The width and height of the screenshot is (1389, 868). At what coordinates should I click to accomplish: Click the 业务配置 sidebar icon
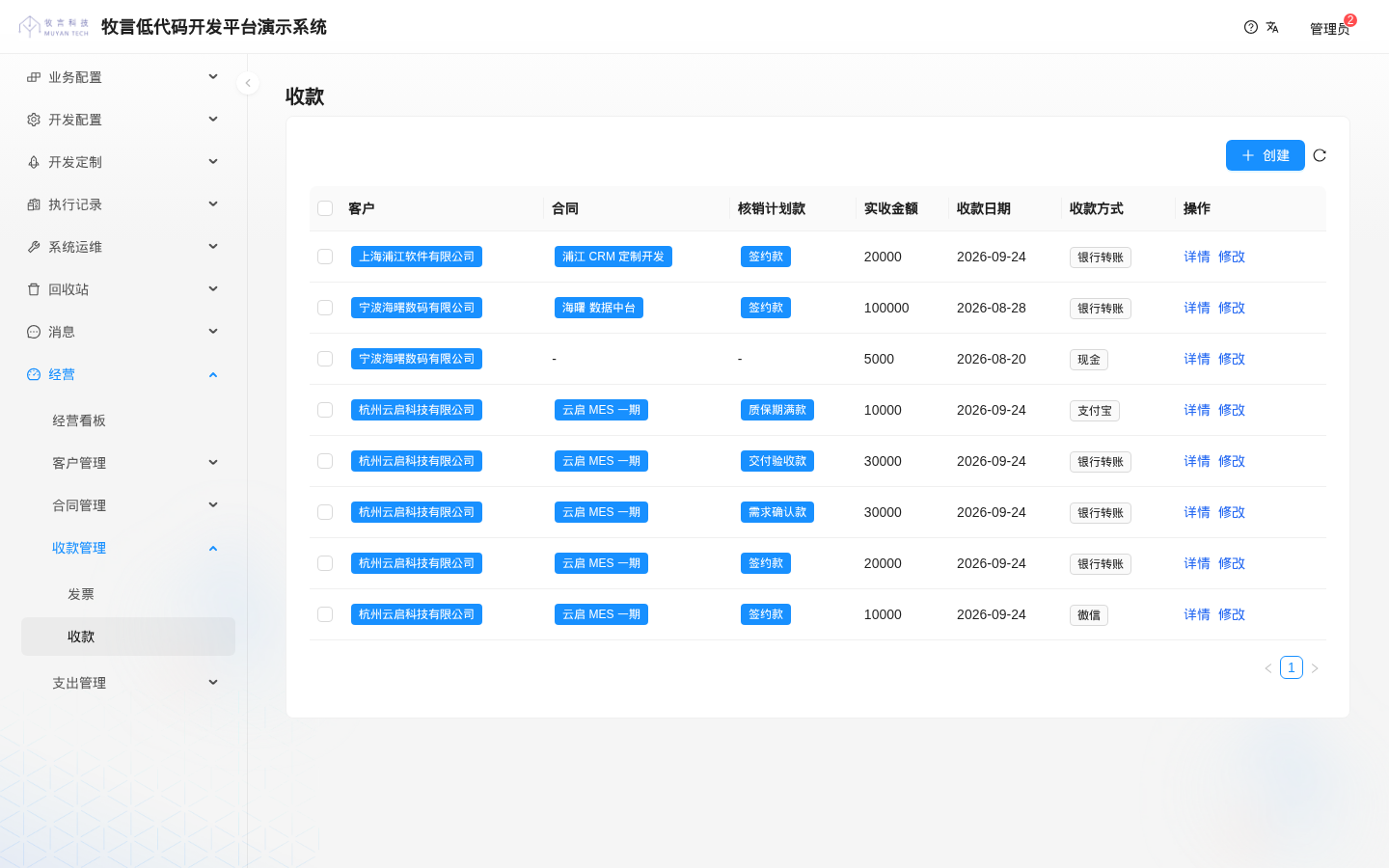34,77
